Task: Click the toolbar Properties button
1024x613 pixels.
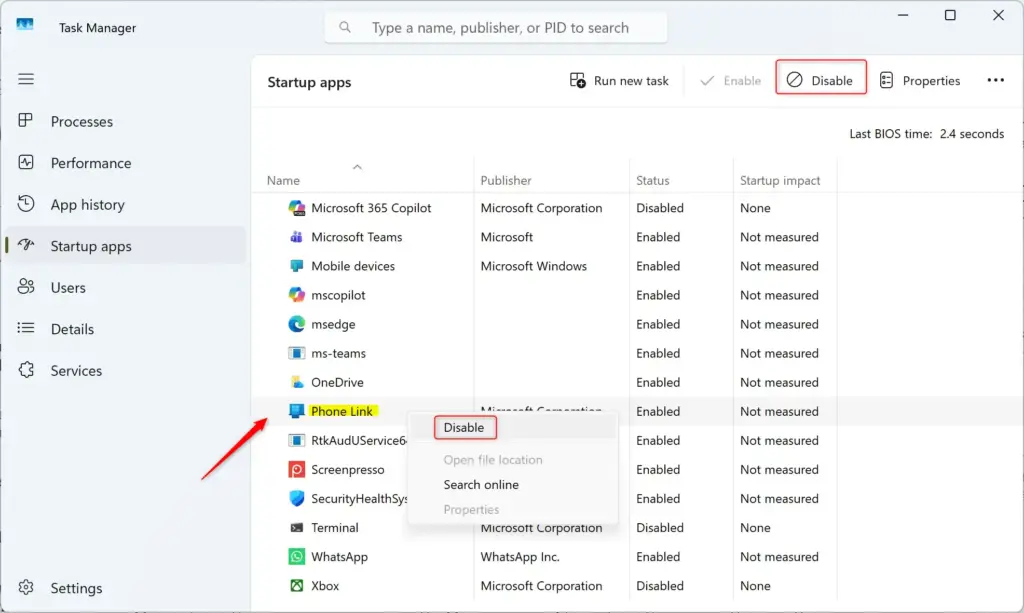Action: point(920,80)
